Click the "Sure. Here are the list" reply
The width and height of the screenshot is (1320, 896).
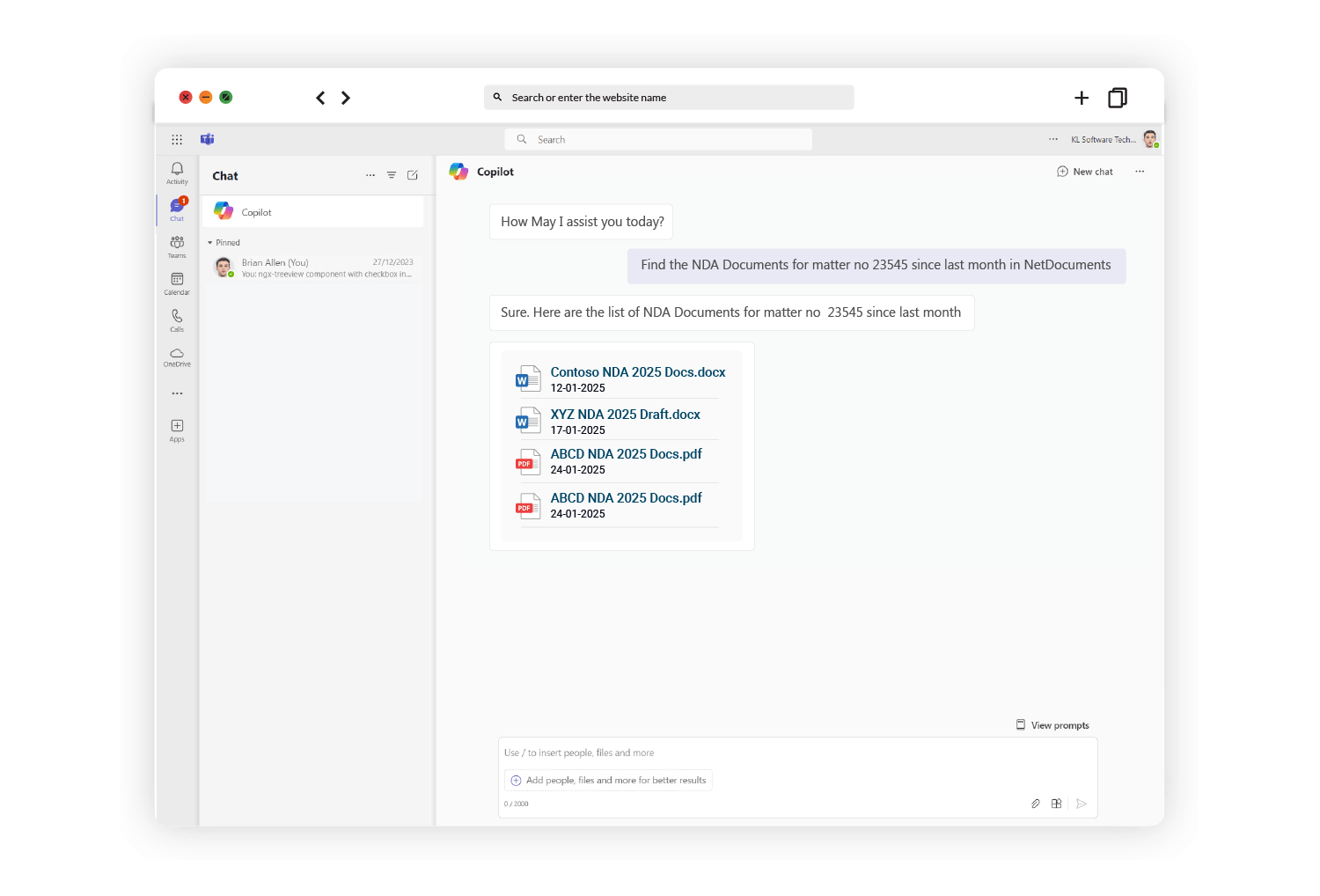(731, 312)
